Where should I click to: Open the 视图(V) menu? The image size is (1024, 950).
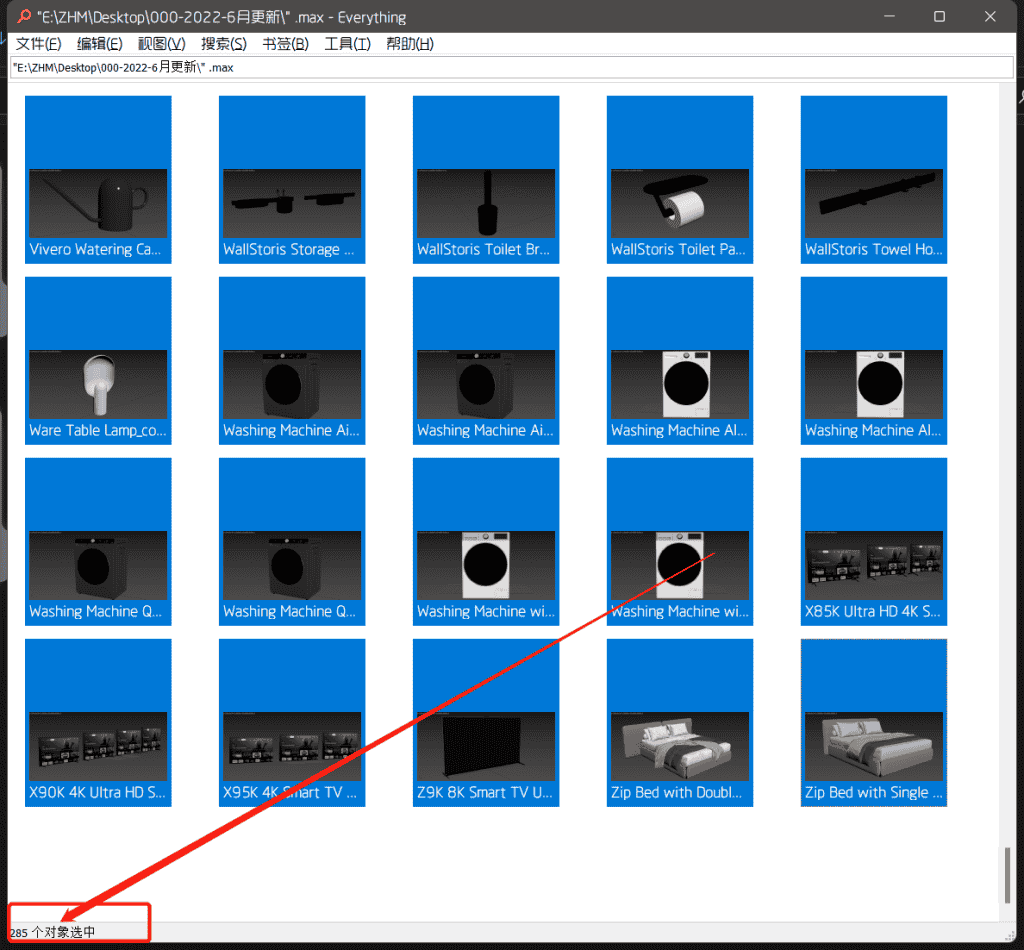161,44
